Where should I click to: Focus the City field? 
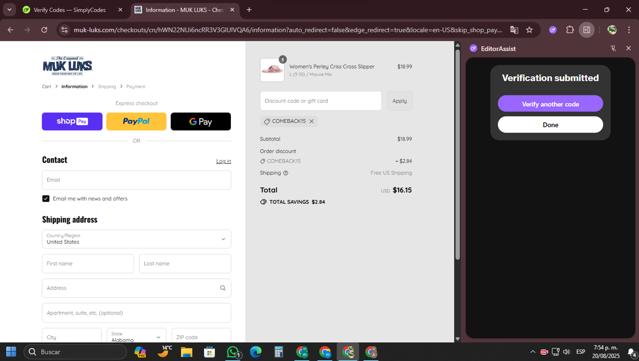[x=72, y=336]
